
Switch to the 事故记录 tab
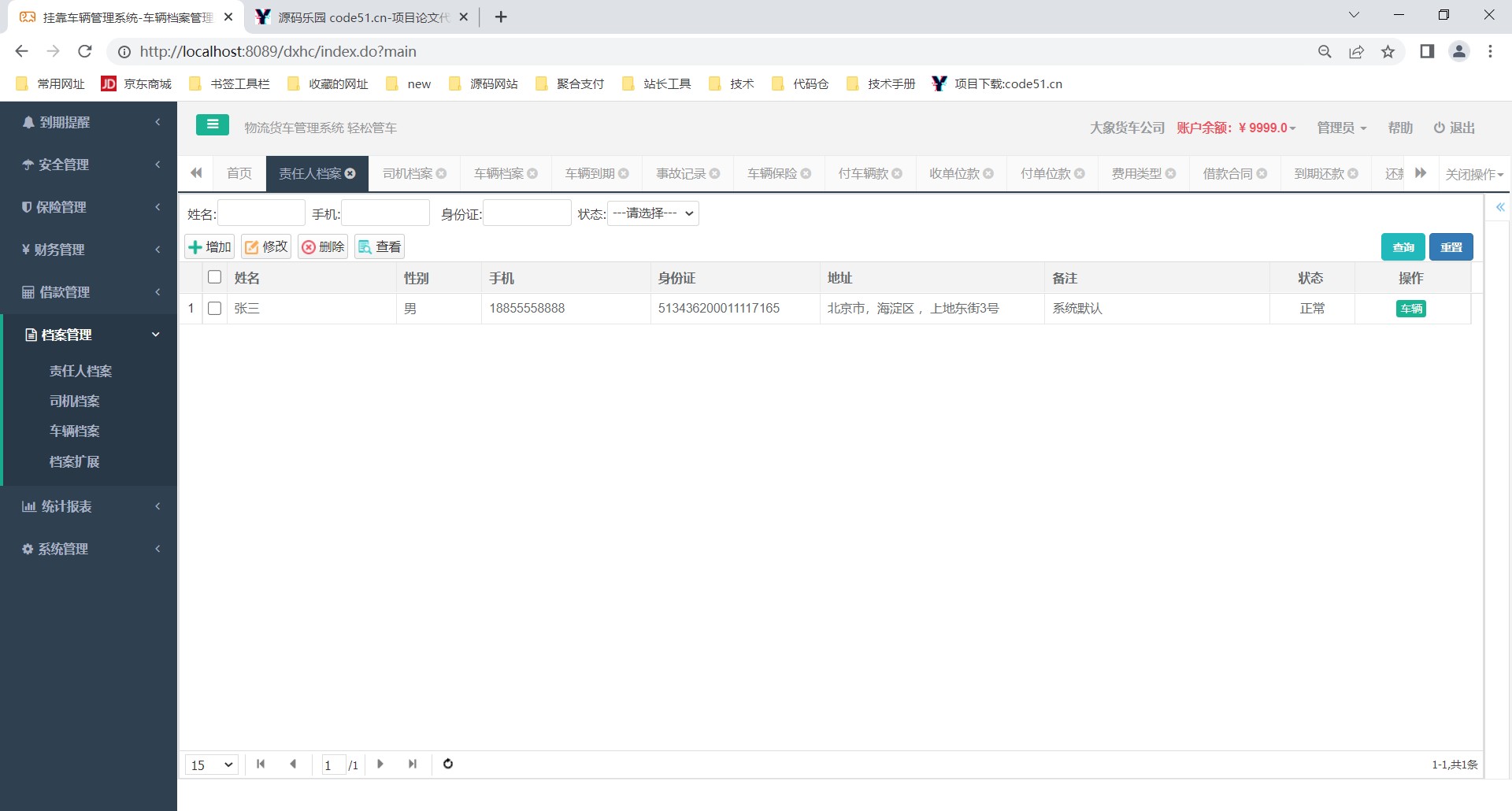click(681, 173)
